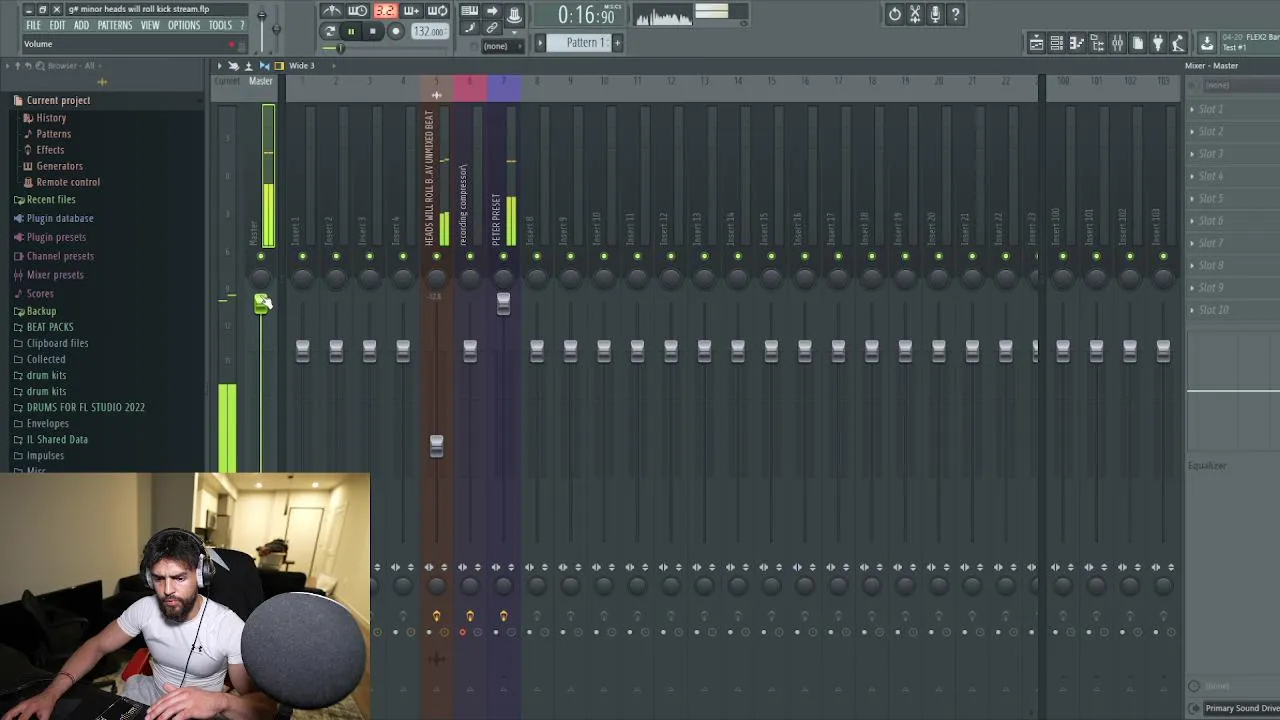
Task: Stop playback with the stop button
Action: click(x=372, y=31)
